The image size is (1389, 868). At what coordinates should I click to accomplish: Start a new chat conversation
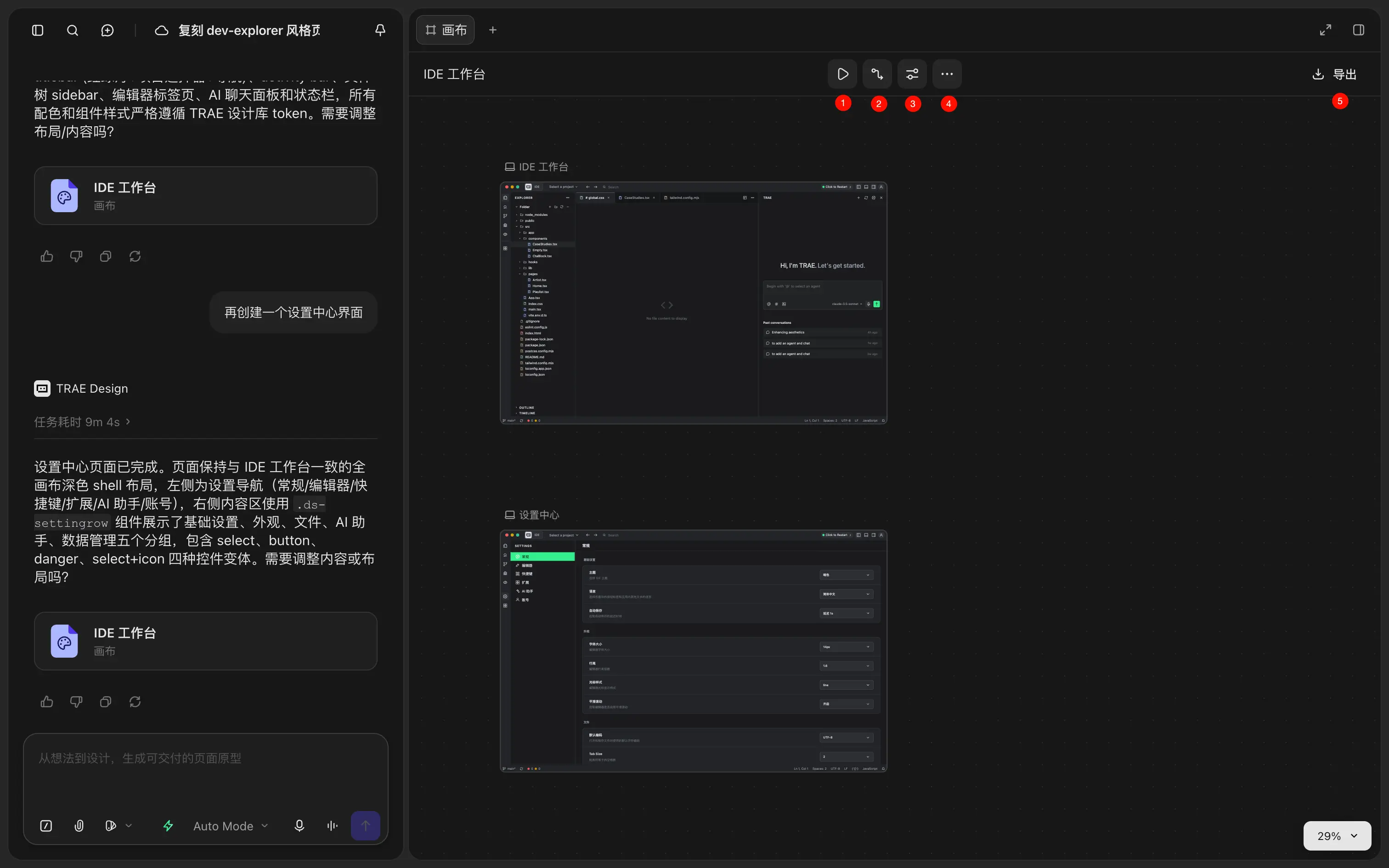point(107,30)
